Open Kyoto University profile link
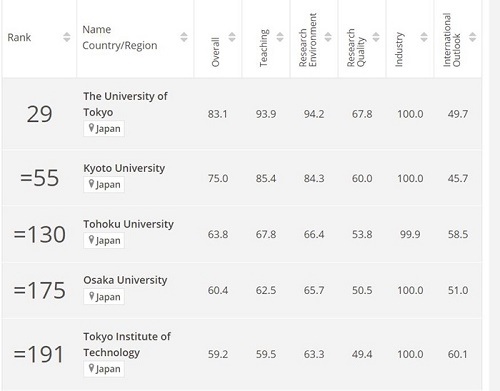Screen dimensions: 500x391 [x=124, y=168]
